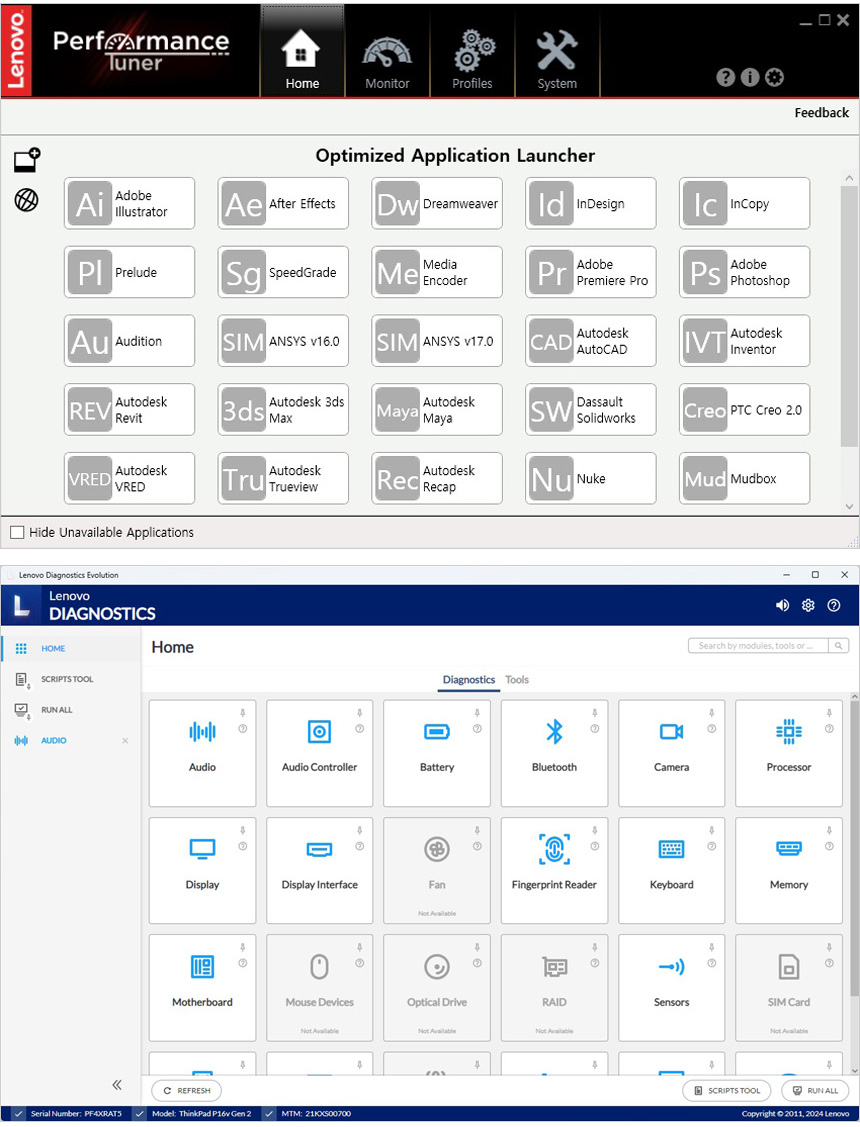Click the launcher scrollbar up arrow
860x1127 pixels.
click(849, 178)
